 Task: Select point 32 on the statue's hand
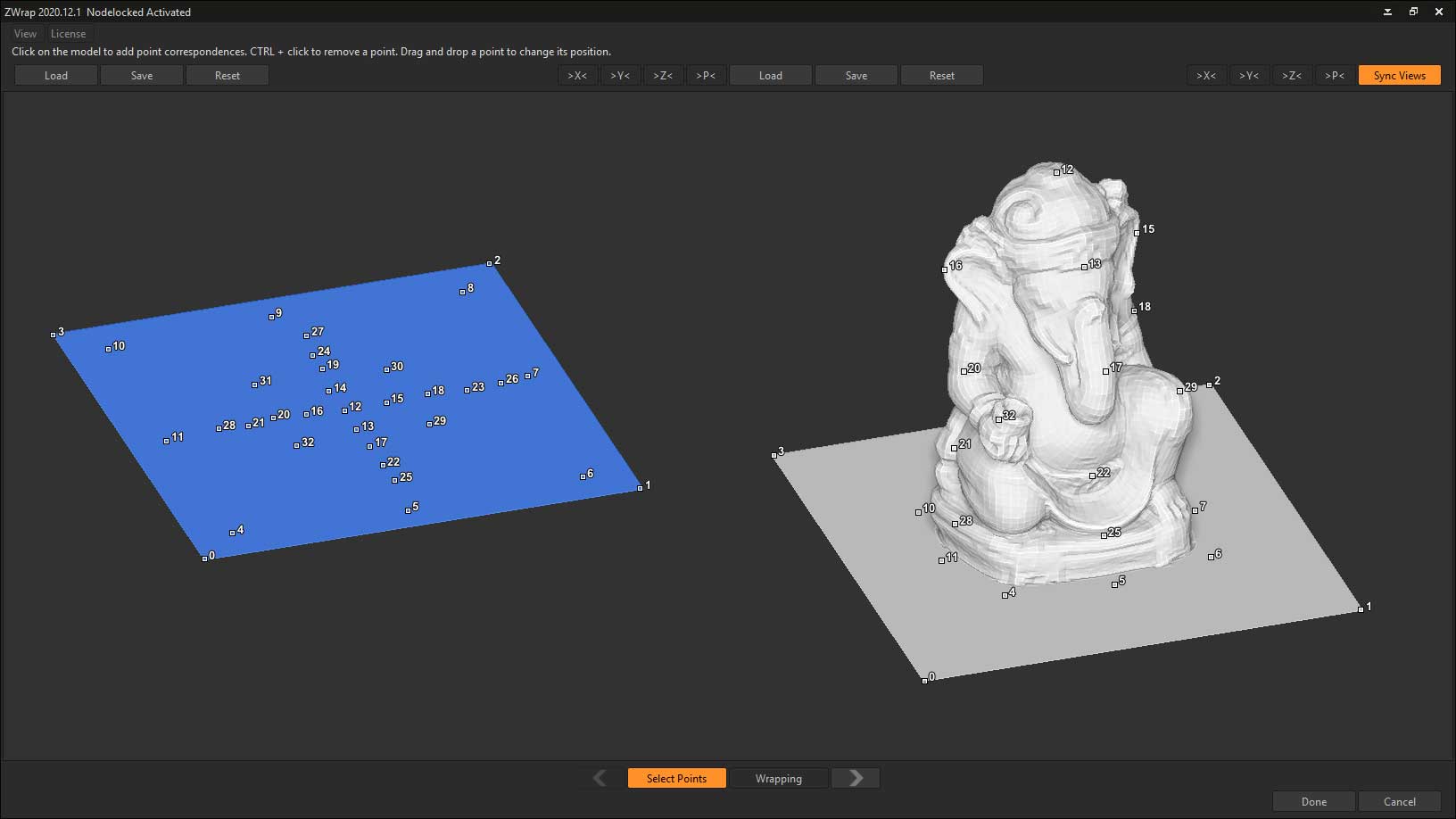coord(998,418)
